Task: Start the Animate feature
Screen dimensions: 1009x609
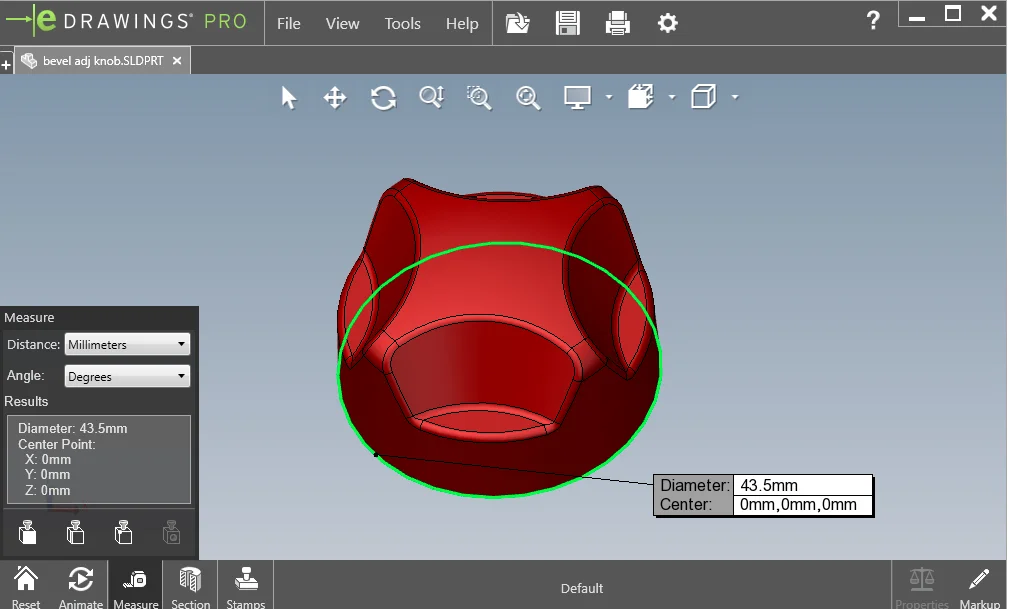Action: tap(80, 585)
